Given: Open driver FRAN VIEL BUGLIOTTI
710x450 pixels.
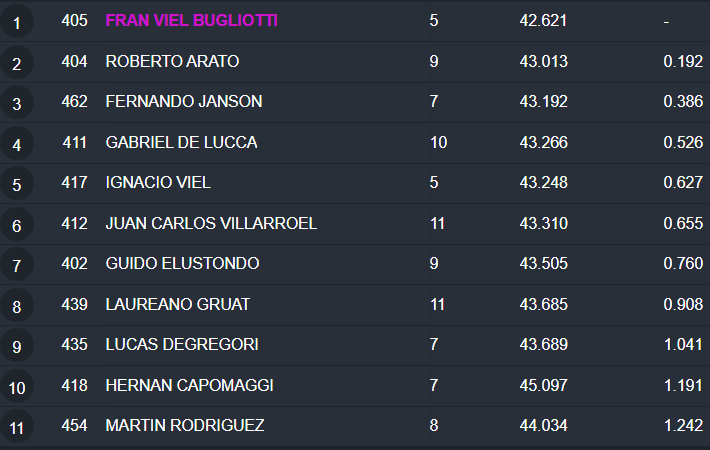Looking at the screenshot, I should click(192, 20).
